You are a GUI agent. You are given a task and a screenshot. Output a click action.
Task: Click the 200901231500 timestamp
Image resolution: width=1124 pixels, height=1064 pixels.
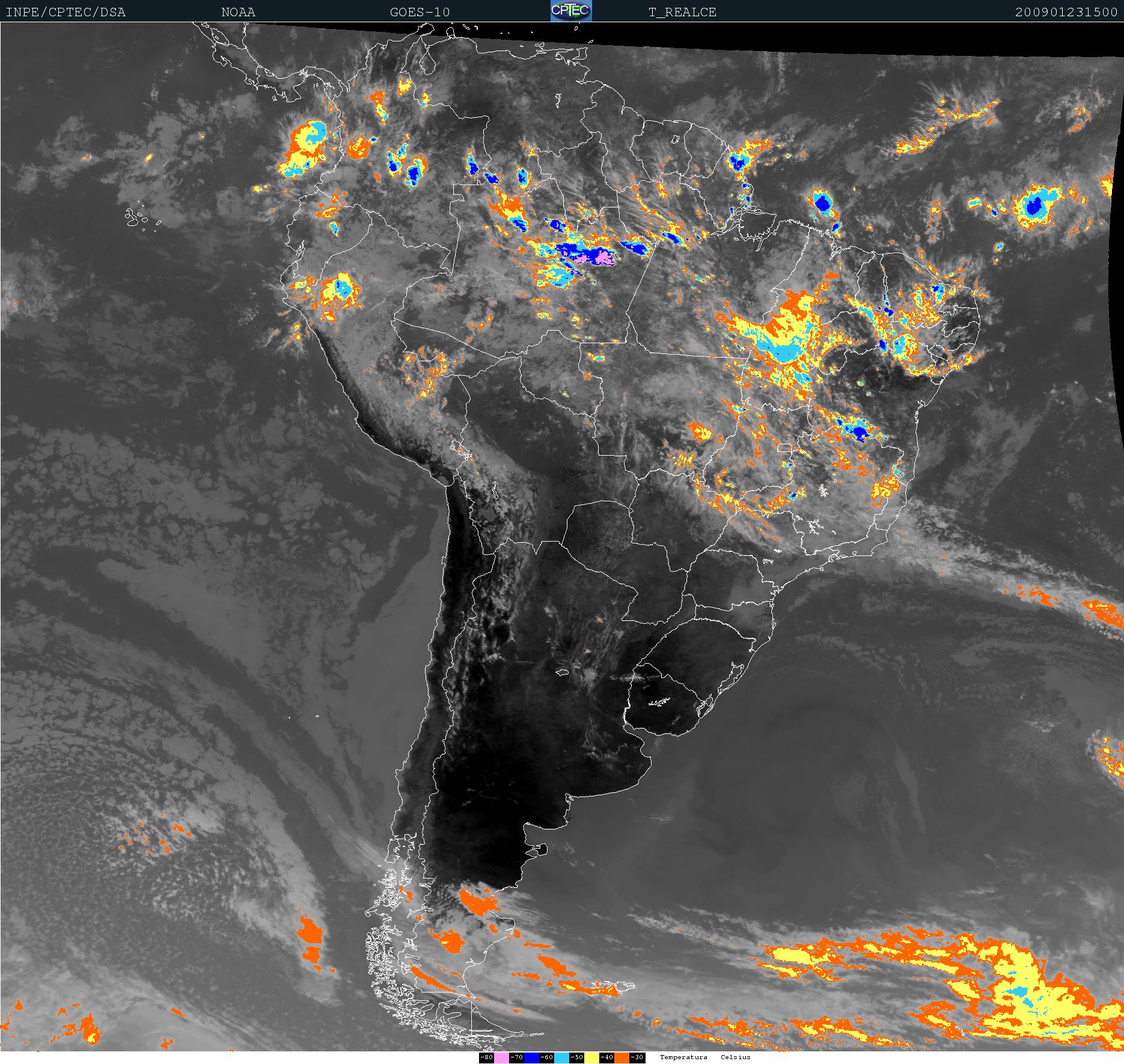click(1066, 12)
